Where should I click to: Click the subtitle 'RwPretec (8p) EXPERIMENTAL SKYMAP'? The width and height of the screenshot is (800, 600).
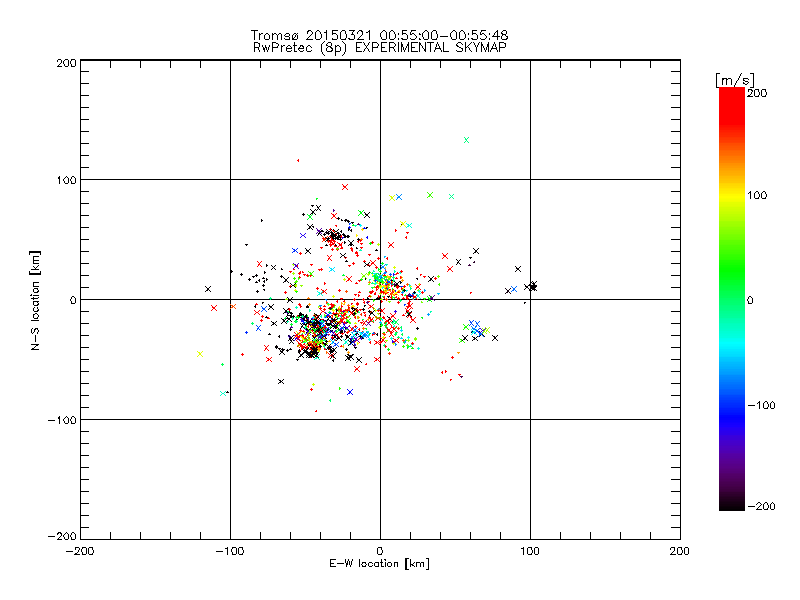380,47
